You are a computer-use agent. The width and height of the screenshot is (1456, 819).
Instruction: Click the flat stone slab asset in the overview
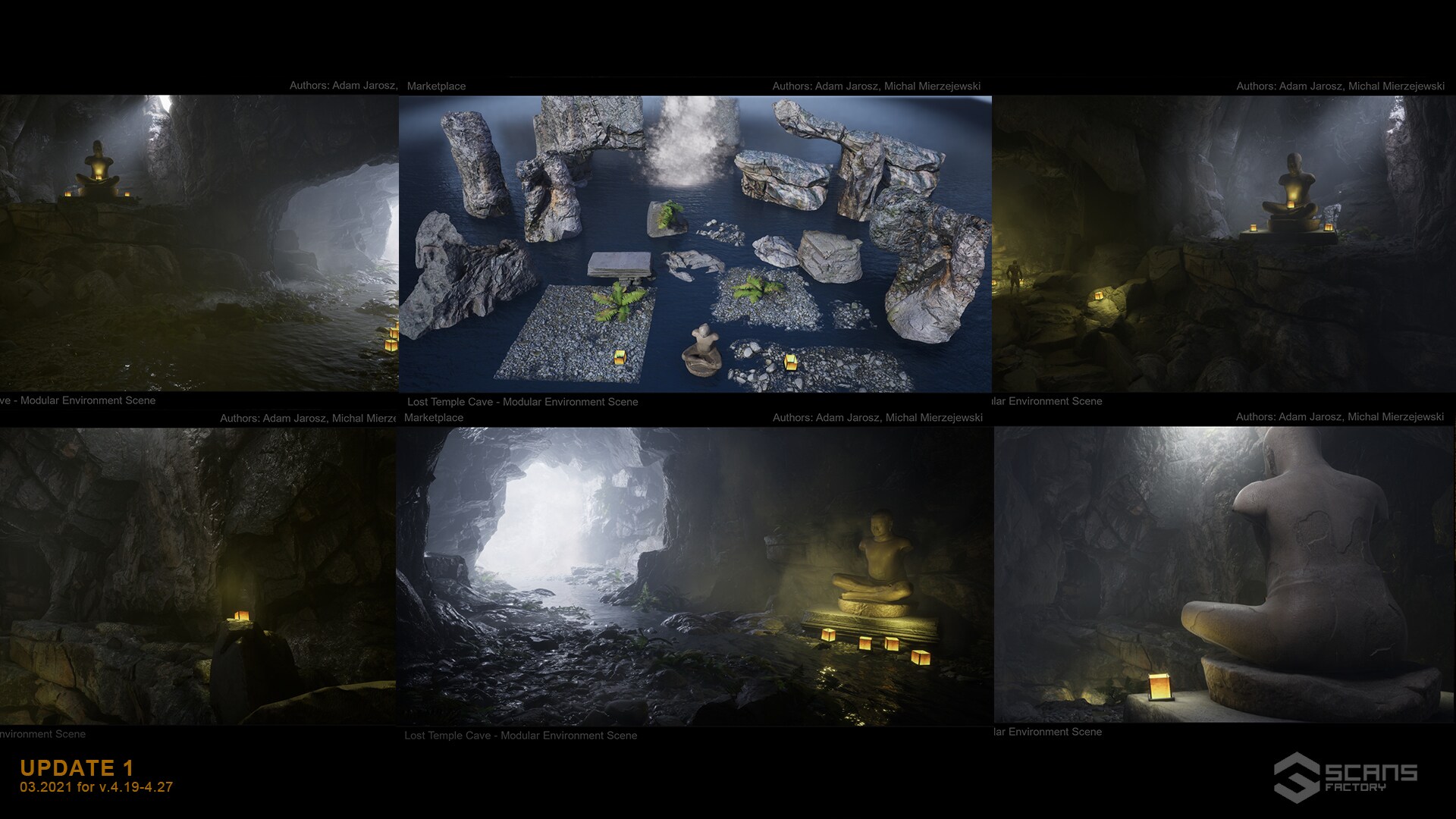pyautogui.click(x=620, y=265)
